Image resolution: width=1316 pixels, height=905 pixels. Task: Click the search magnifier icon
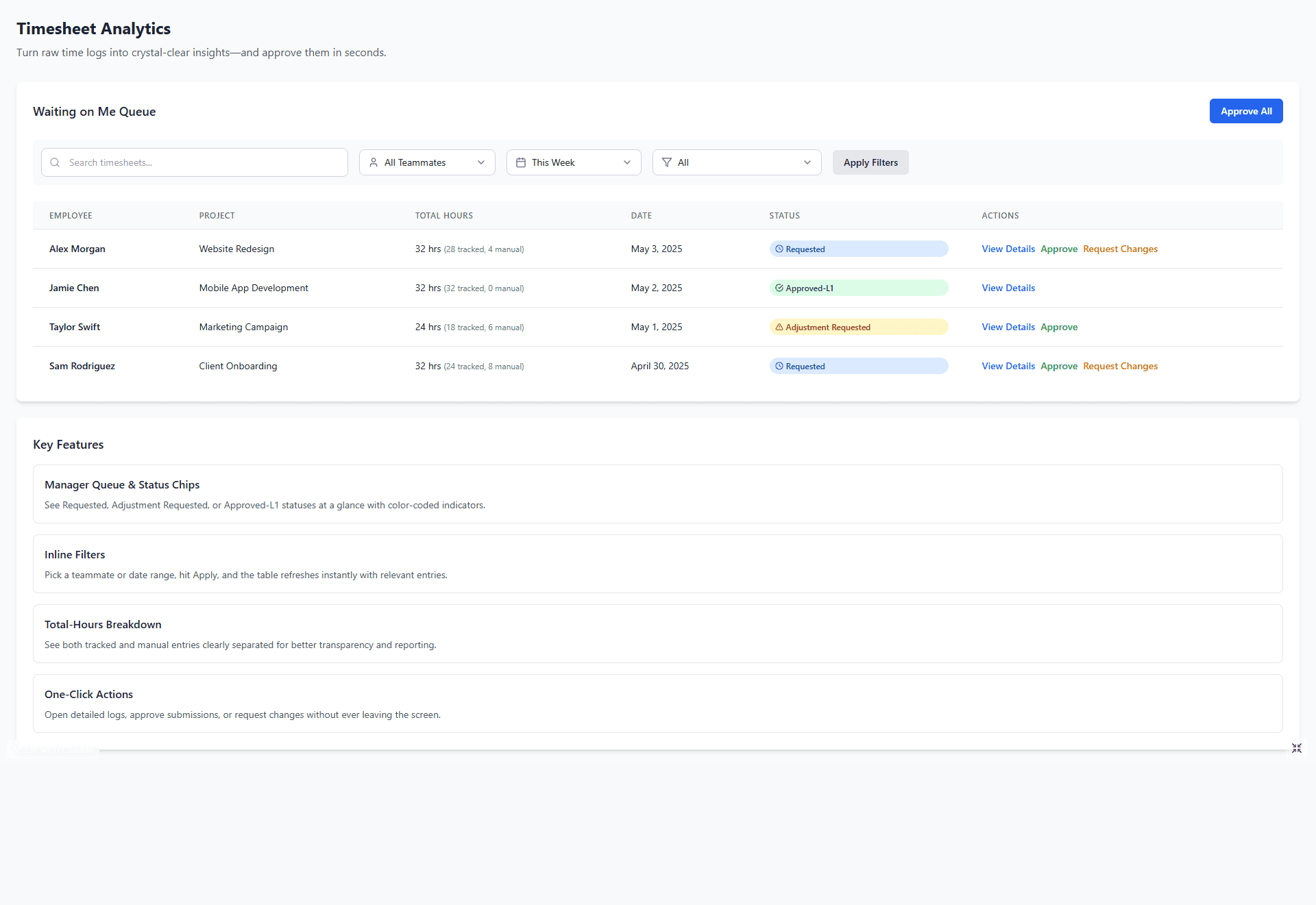(x=55, y=162)
